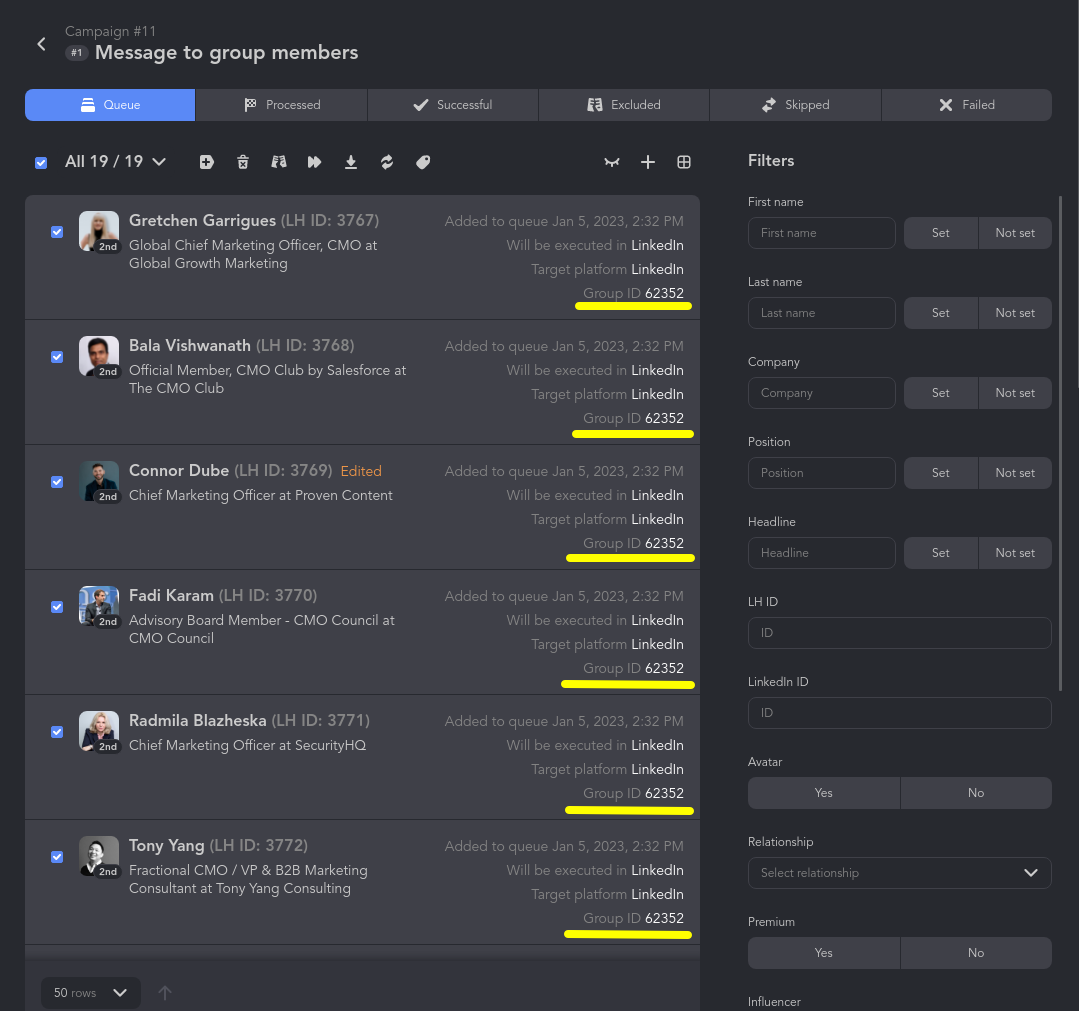Switch to the Processed tab
This screenshot has width=1079, height=1011.
[281, 105]
